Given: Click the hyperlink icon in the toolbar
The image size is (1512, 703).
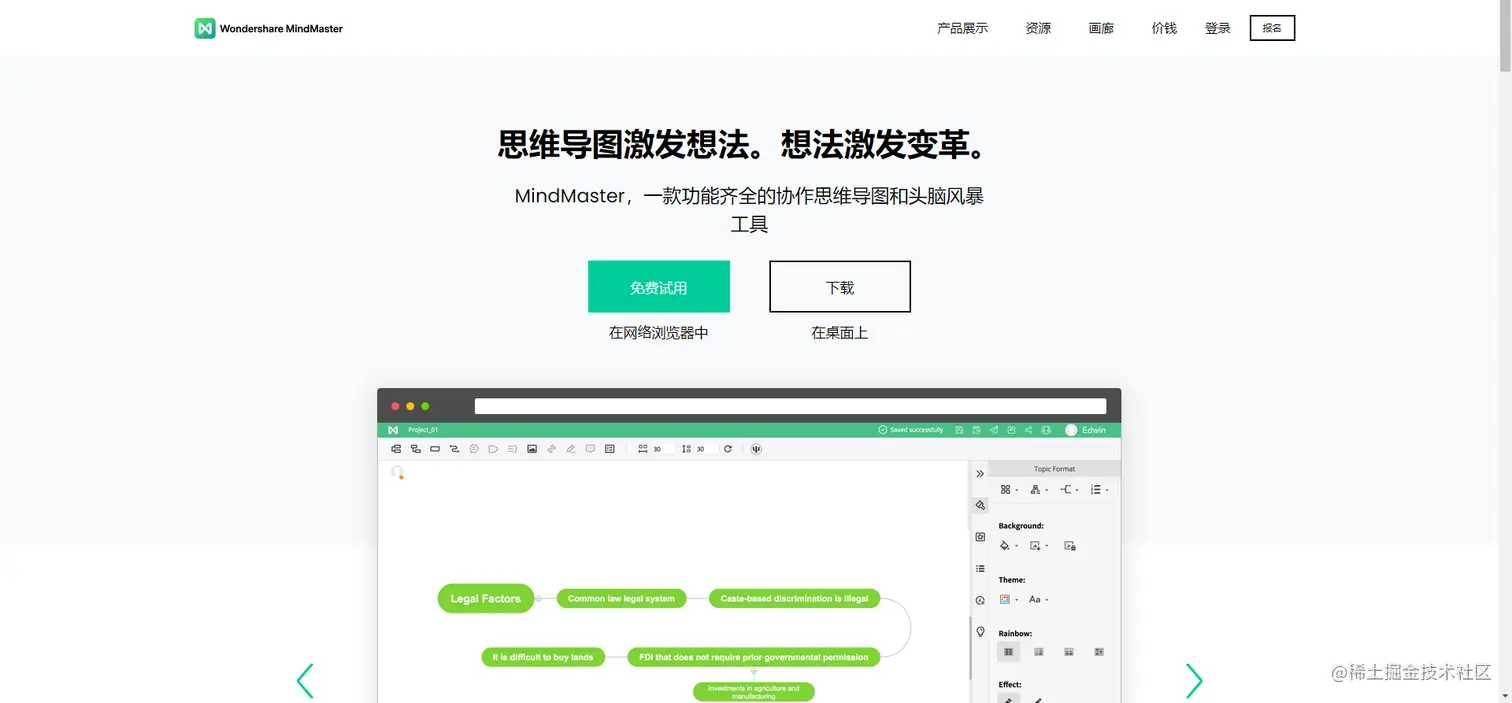Looking at the screenshot, I should 551,449.
